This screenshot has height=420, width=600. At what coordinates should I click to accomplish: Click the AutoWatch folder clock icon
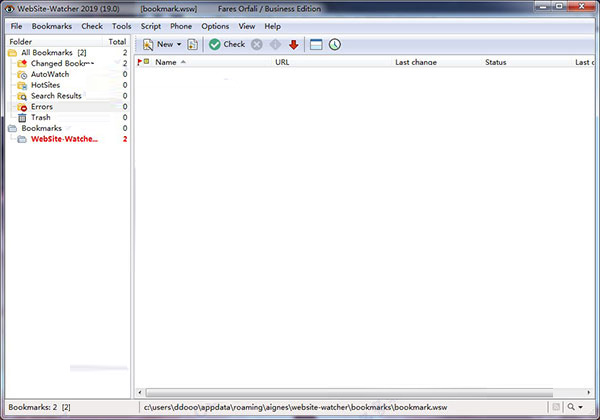click(x=22, y=75)
